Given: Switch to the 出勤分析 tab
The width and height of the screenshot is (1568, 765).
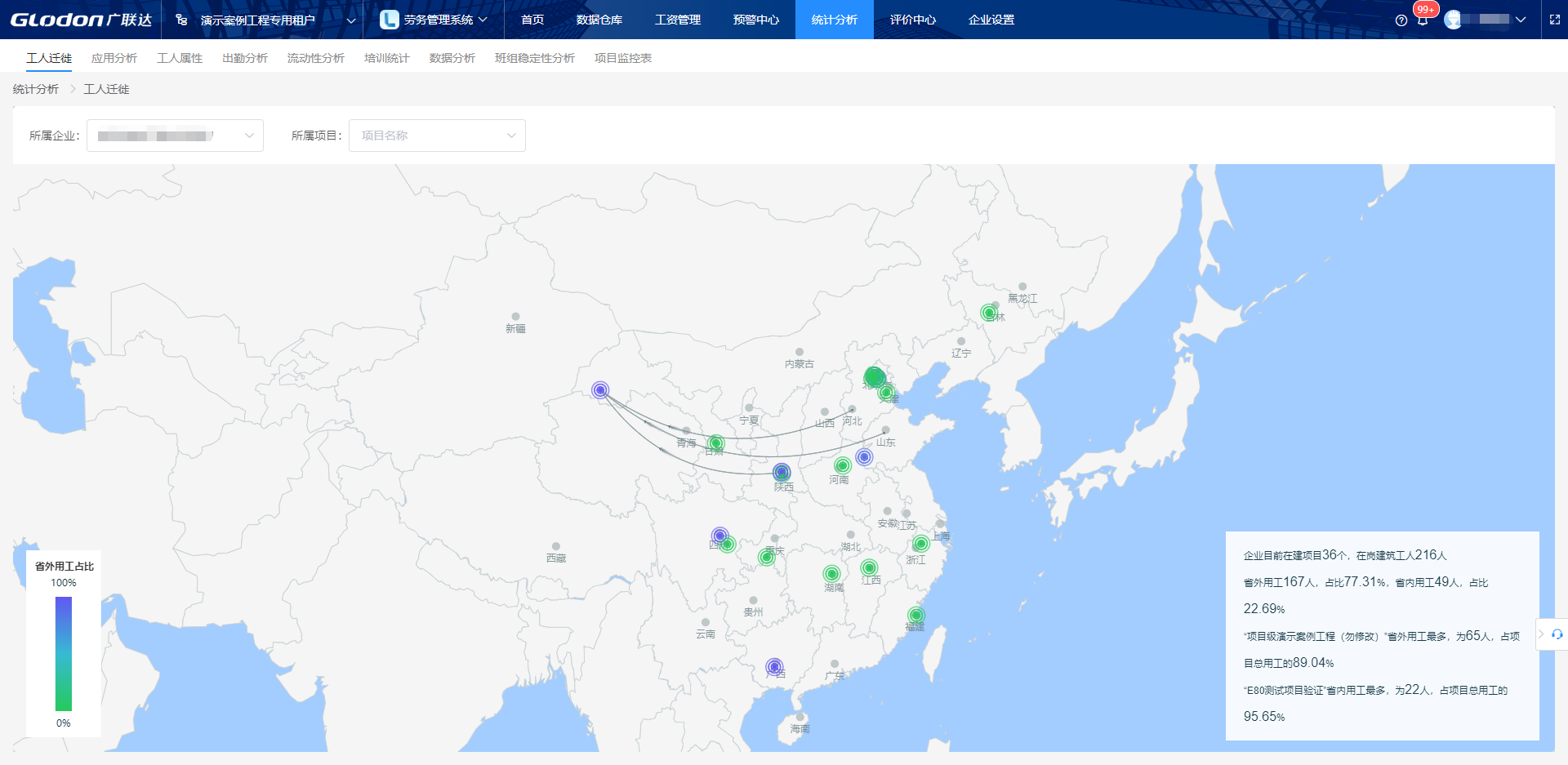Looking at the screenshot, I should 244,58.
